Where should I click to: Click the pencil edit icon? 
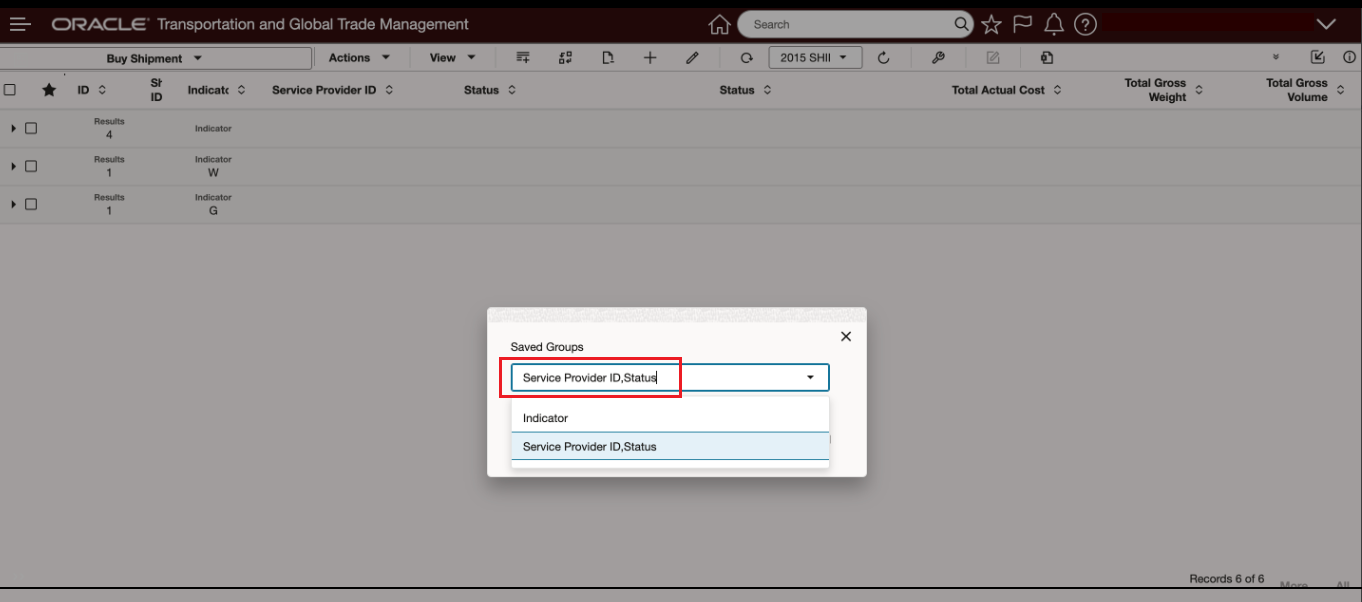click(x=692, y=58)
